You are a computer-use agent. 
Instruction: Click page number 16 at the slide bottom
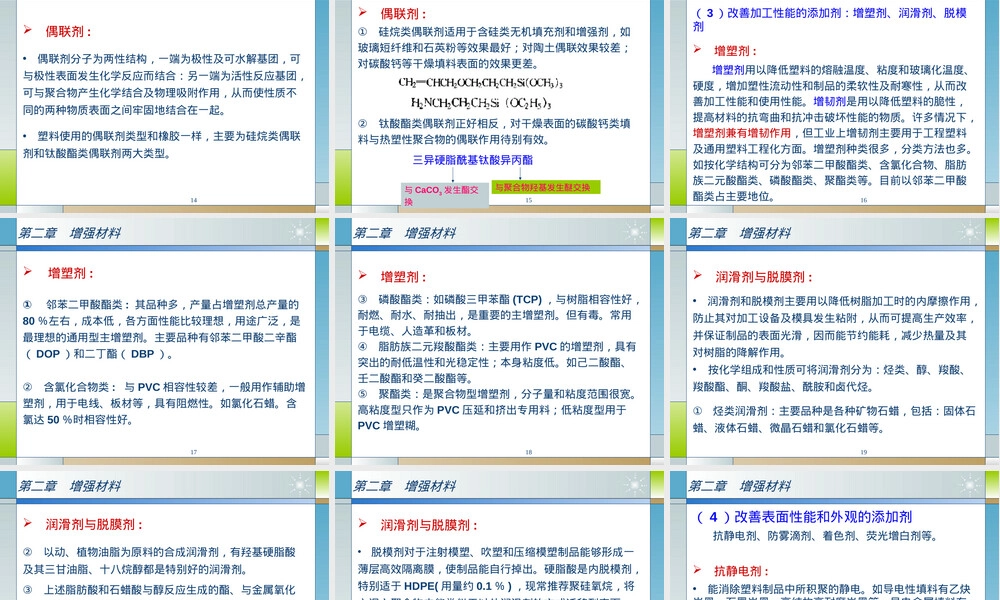[864, 200]
